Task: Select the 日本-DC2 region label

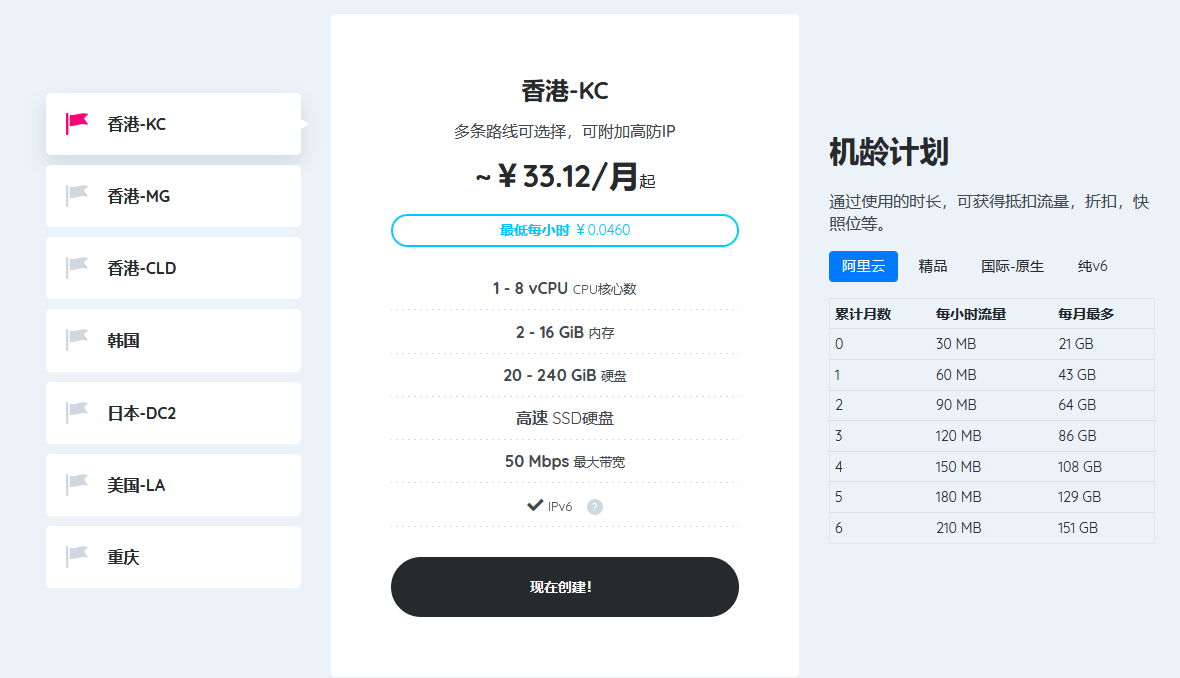Action: tap(141, 413)
